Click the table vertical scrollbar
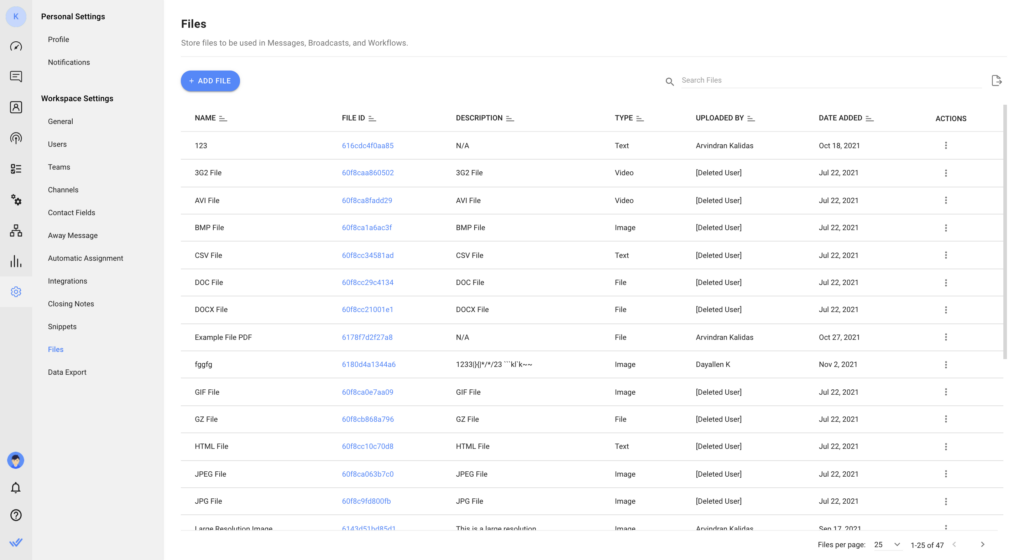Image resolution: width=1024 pixels, height=560 pixels. pos(1005,232)
